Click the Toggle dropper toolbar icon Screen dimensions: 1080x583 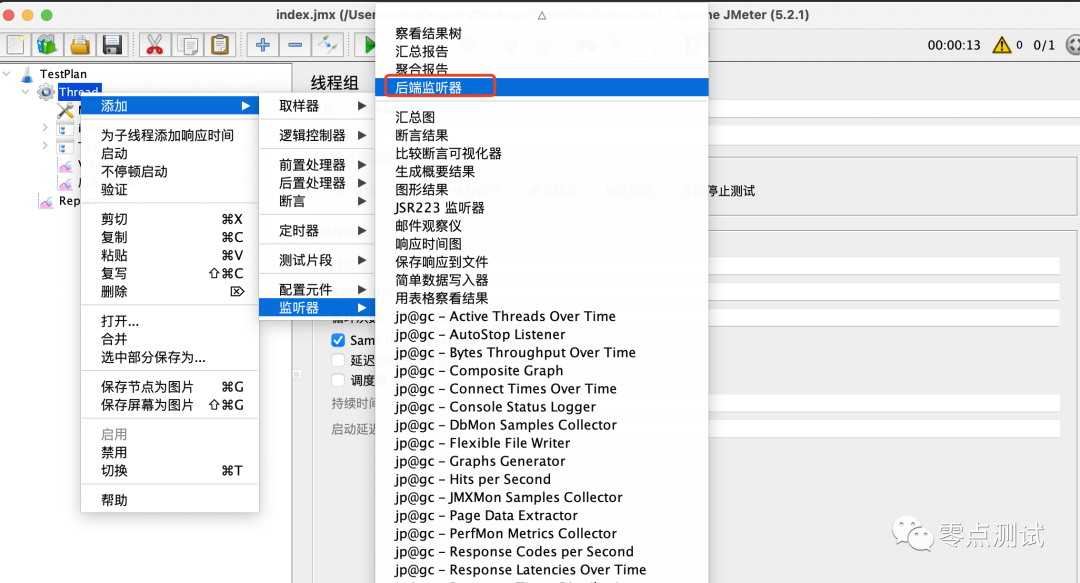coord(327,45)
